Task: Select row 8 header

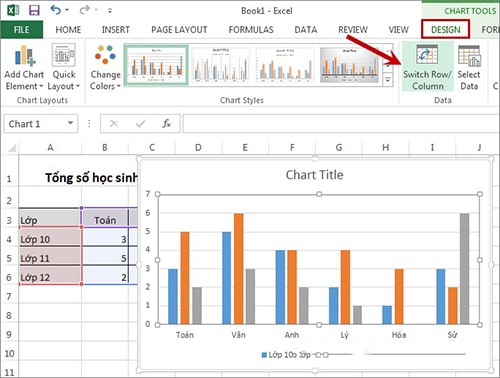Action: click(x=9, y=315)
